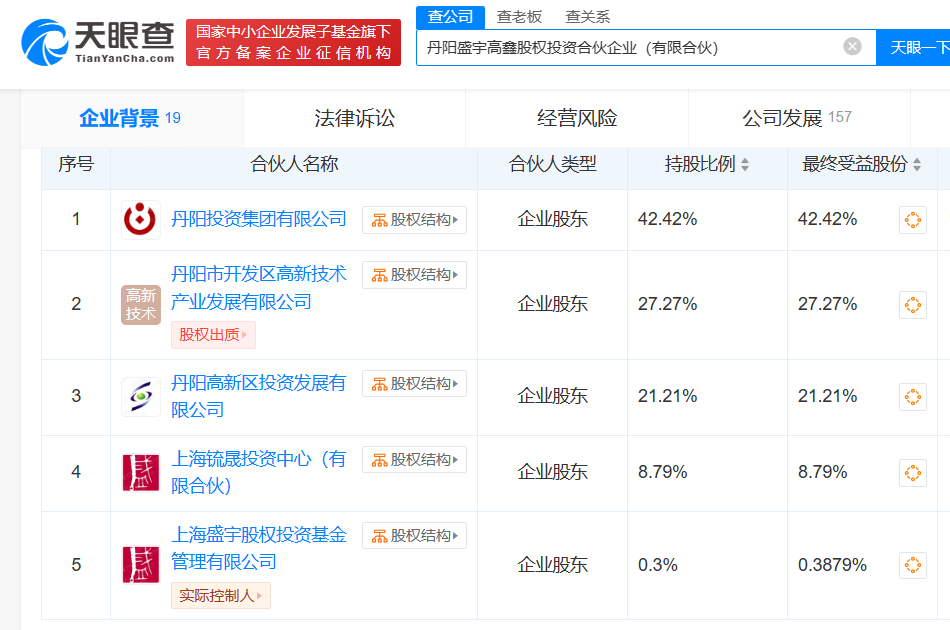Viewport: 950px width, 630px height.
Task: Click the 天眼一下 search button
Action: pyautogui.click(x=913, y=47)
